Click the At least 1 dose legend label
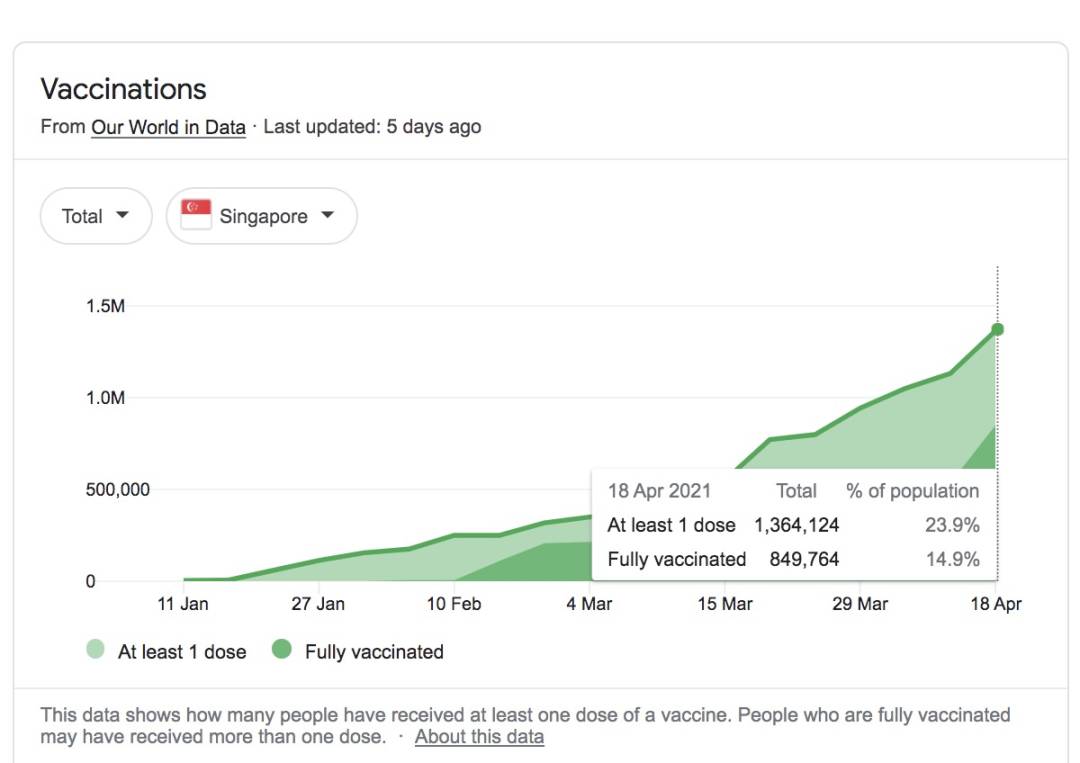Viewport: 1080px width, 763px height. [x=182, y=652]
